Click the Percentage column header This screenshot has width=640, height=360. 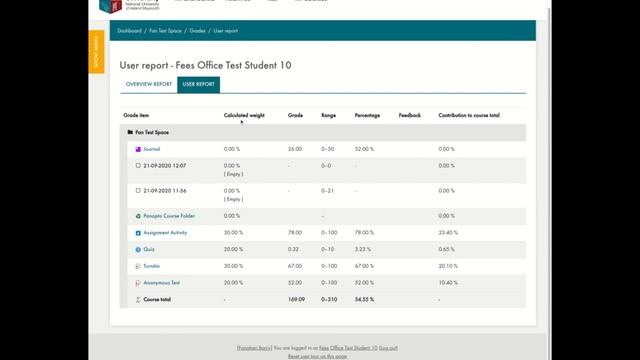tap(367, 116)
